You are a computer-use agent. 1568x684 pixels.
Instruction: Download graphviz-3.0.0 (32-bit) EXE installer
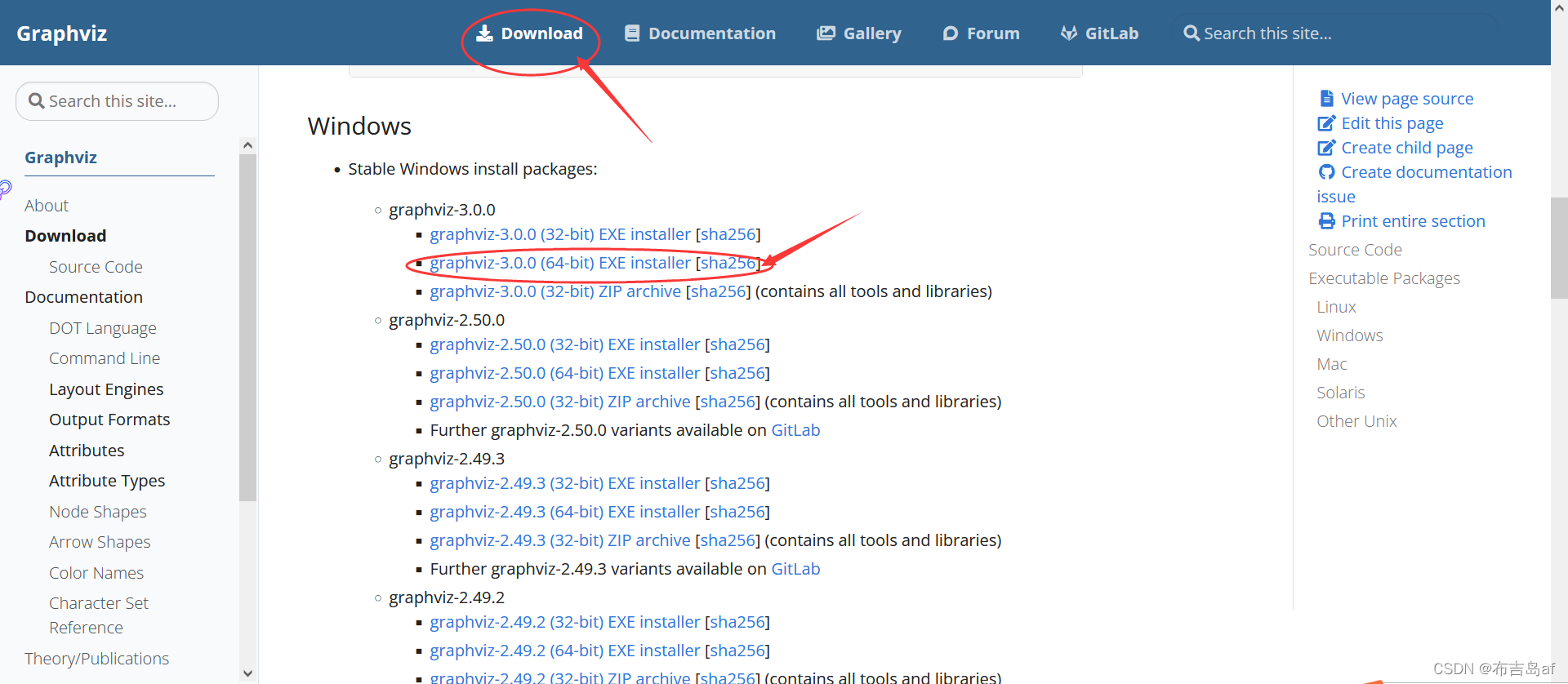[560, 234]
